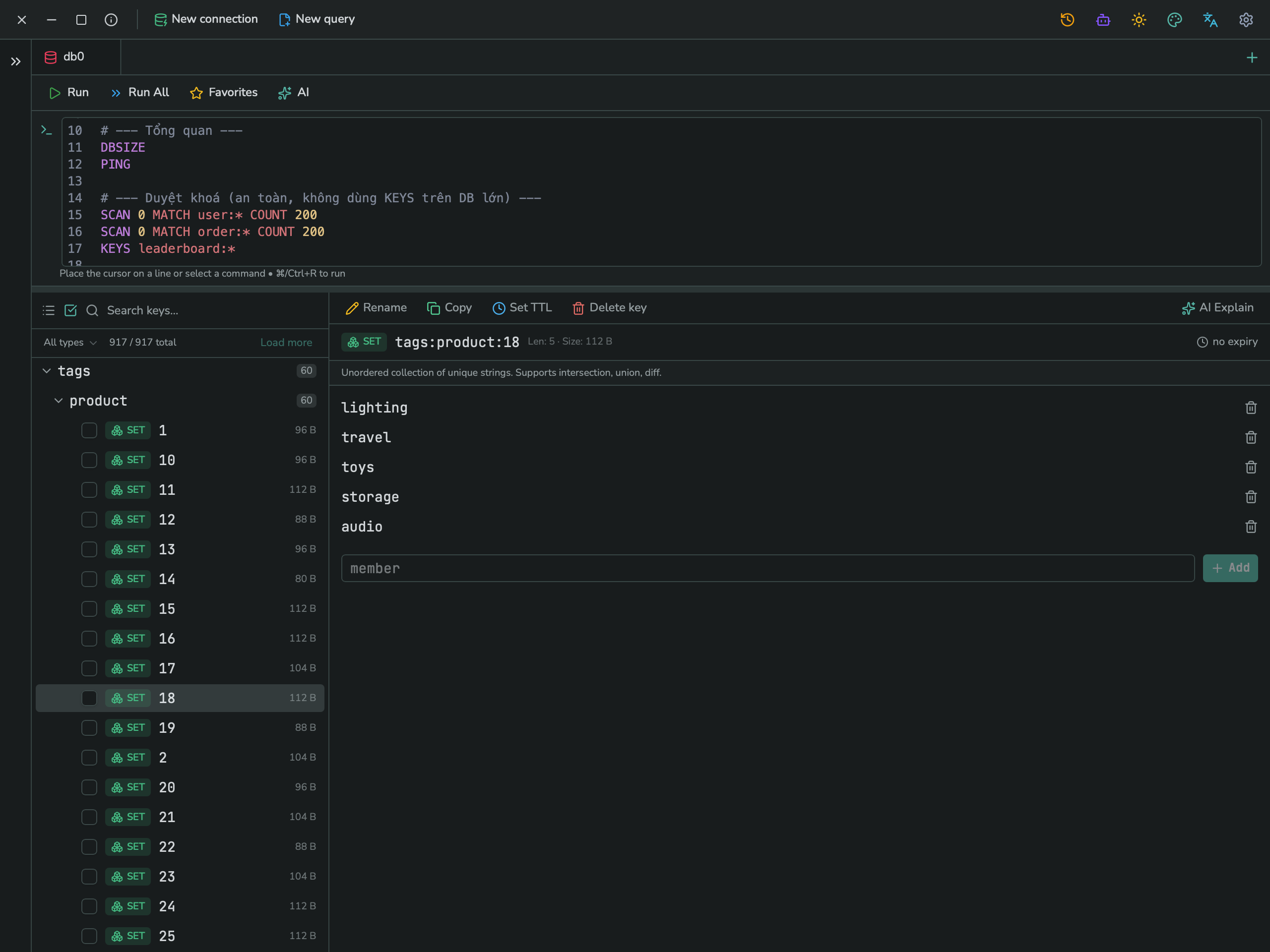Select key 19 in the tree
Viewport: 1270px width, 952px height.
[x=180, y=728]
